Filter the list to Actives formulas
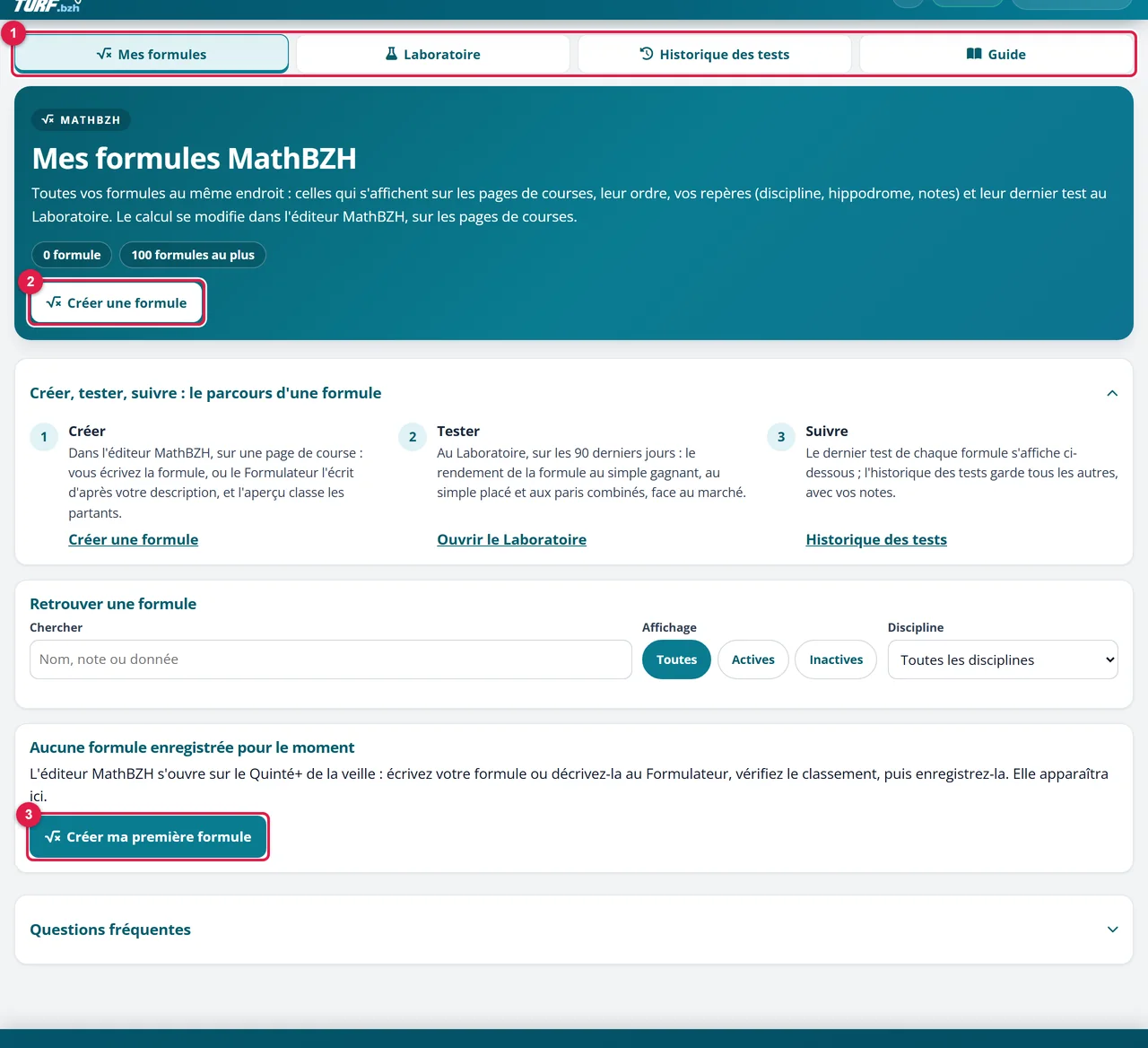1148x1048 pixels. click(753, 659)
